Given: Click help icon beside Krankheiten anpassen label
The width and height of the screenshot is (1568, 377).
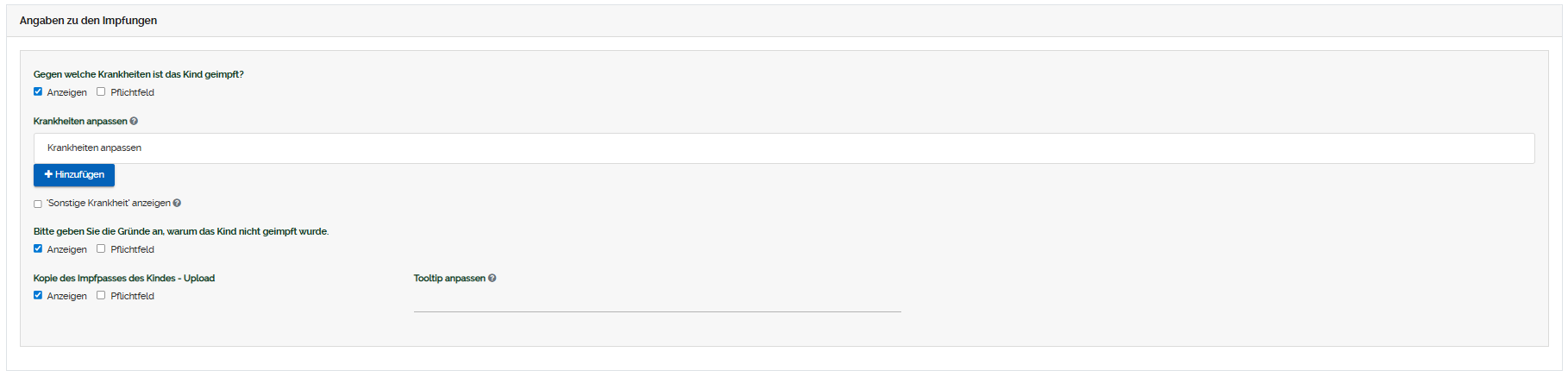Looking at the screenshot, I should (134, 122).
